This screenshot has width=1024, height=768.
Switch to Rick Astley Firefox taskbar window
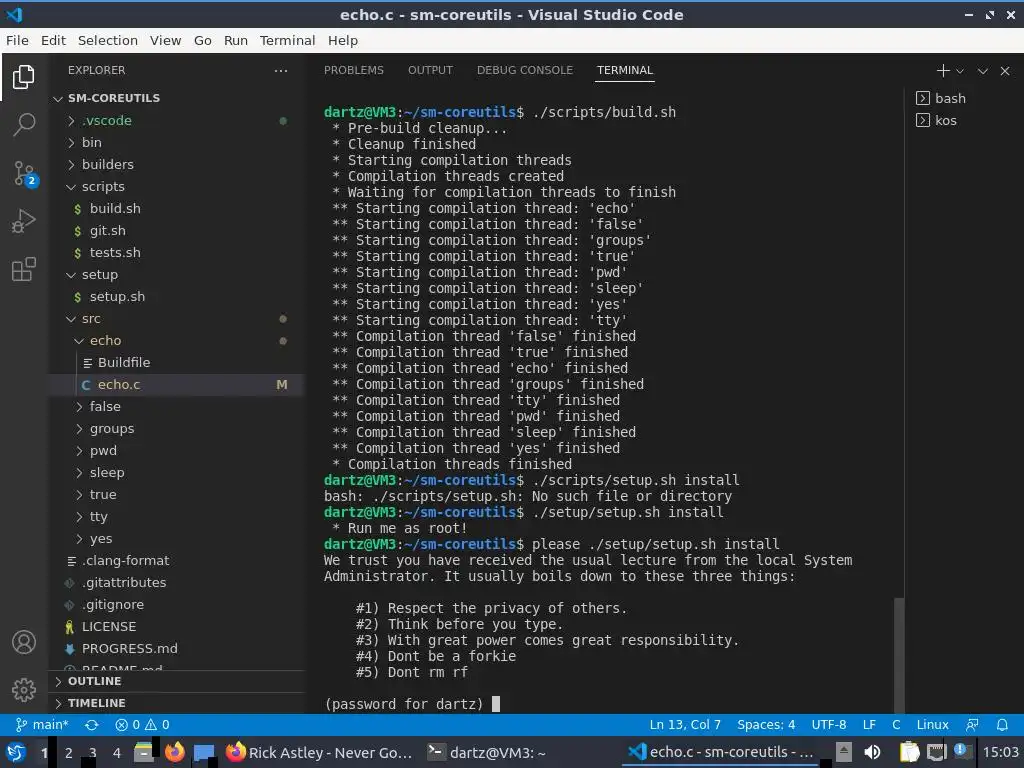319,752
